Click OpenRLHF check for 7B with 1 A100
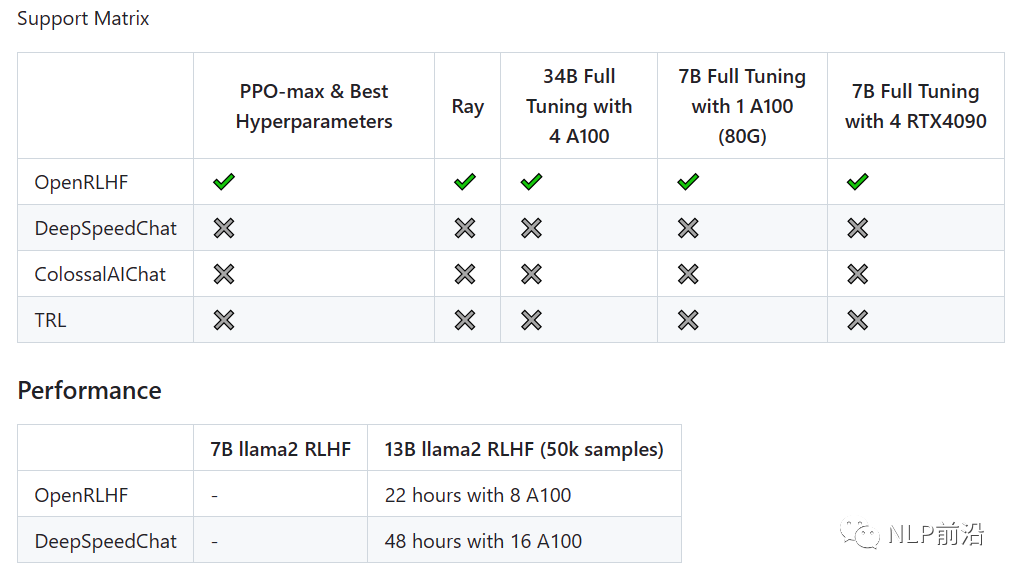1017x578 pixels. click(688, 182)
